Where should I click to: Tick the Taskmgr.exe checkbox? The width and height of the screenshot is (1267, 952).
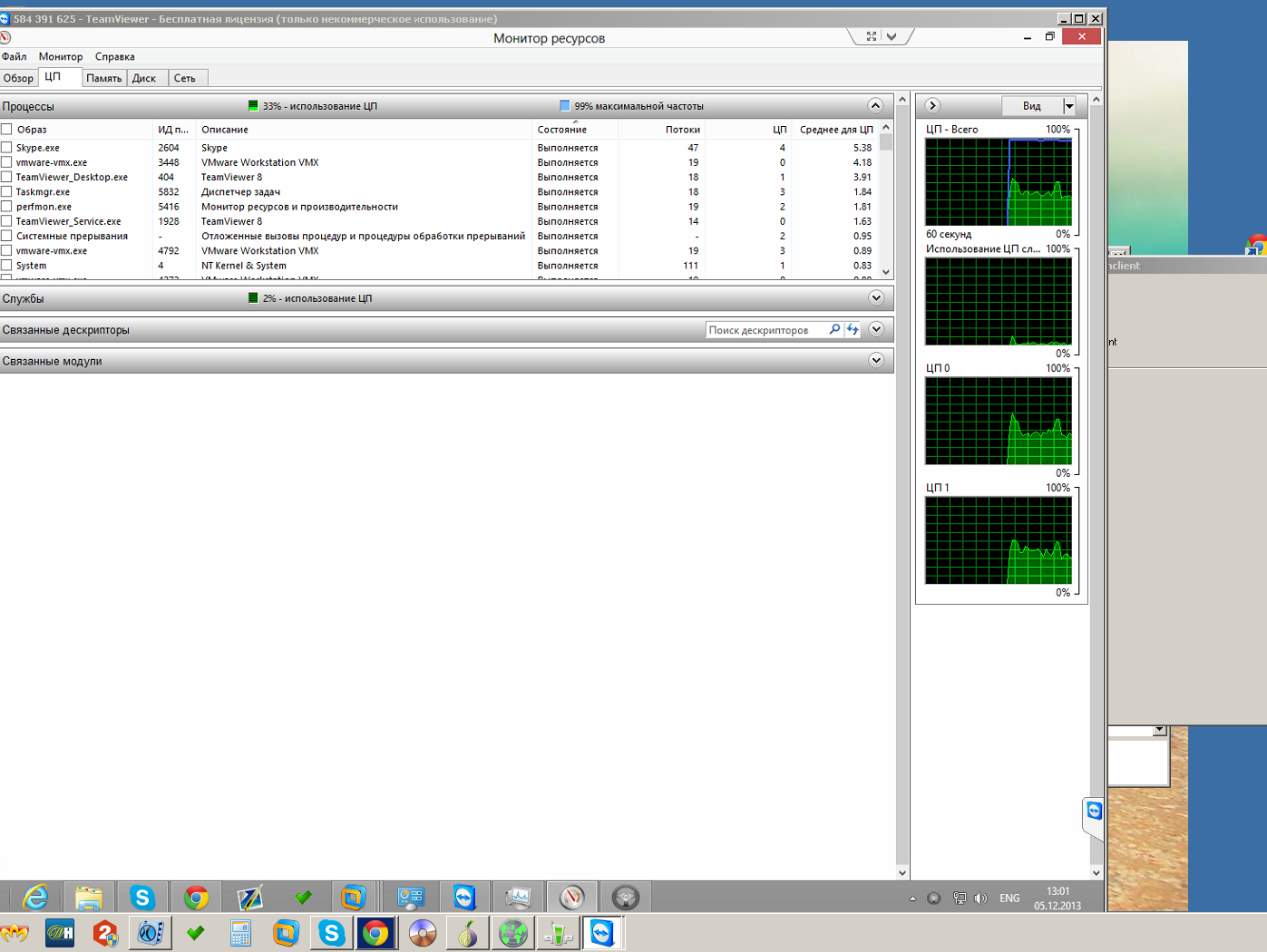pyautogui.click(x=6, y=191)
